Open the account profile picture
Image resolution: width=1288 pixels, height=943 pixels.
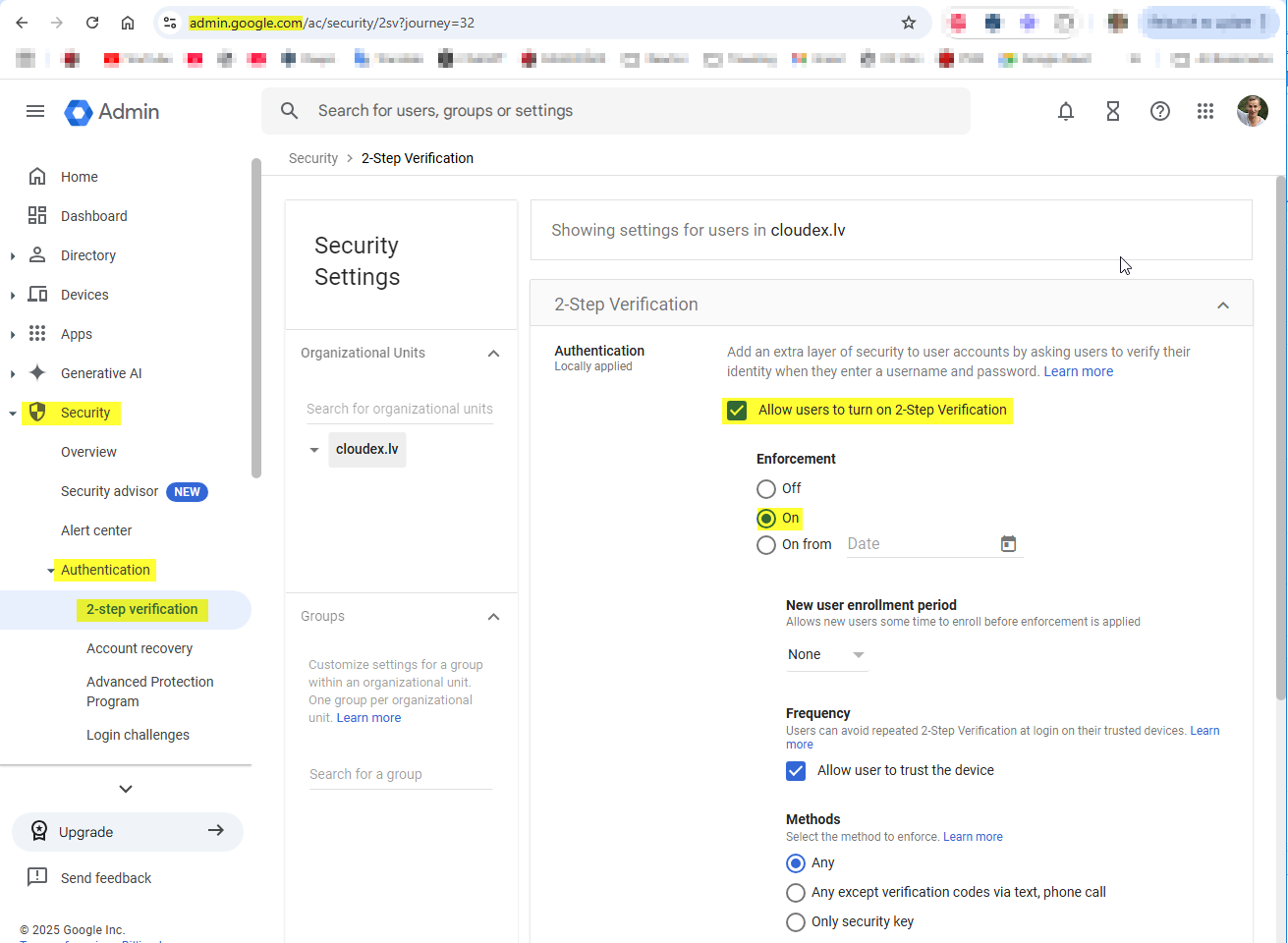(1253, 111)
